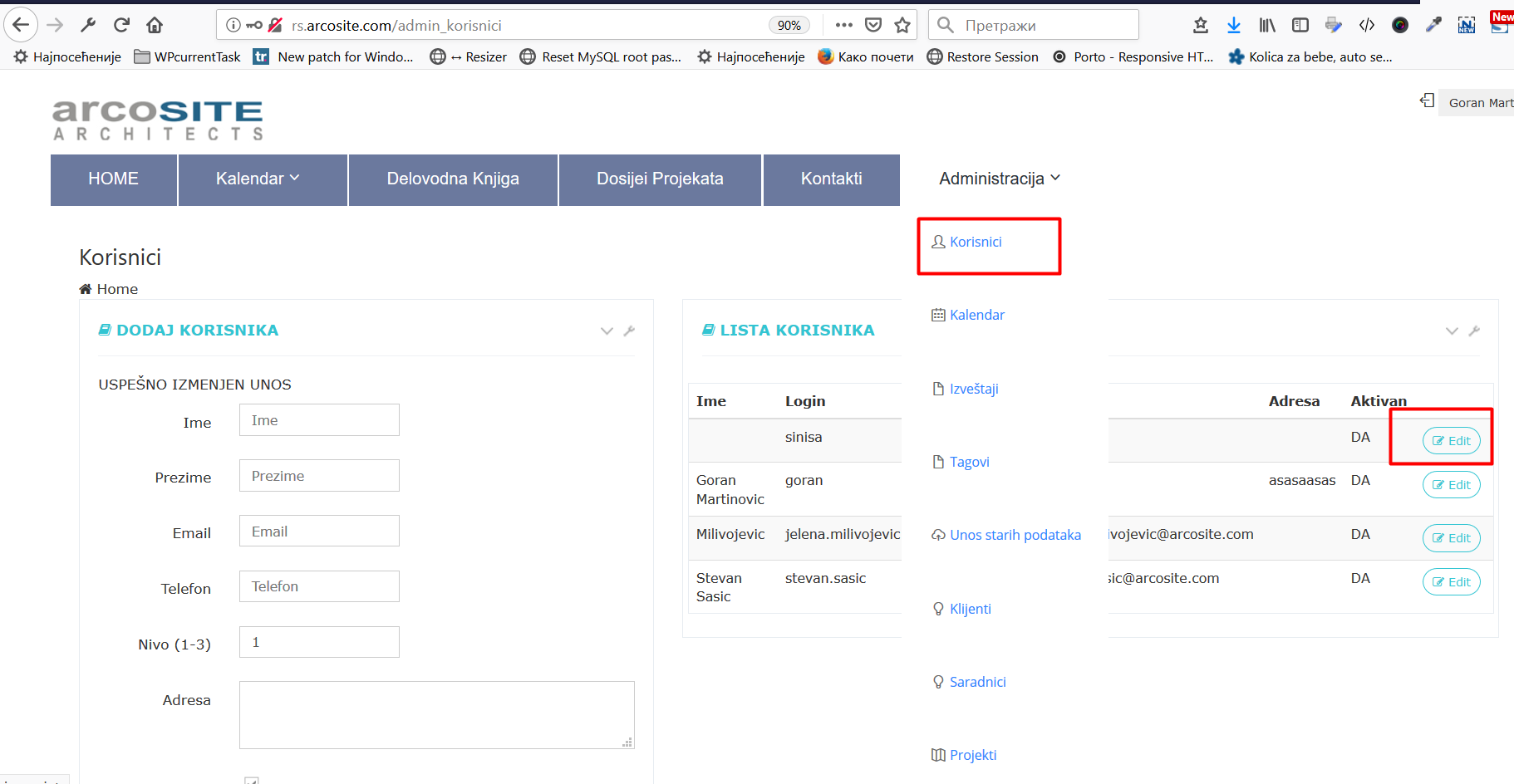The height and width of the screenshot is (784, 1514).
Task: Go back using the browser back arrow
Action: point(21,25)
